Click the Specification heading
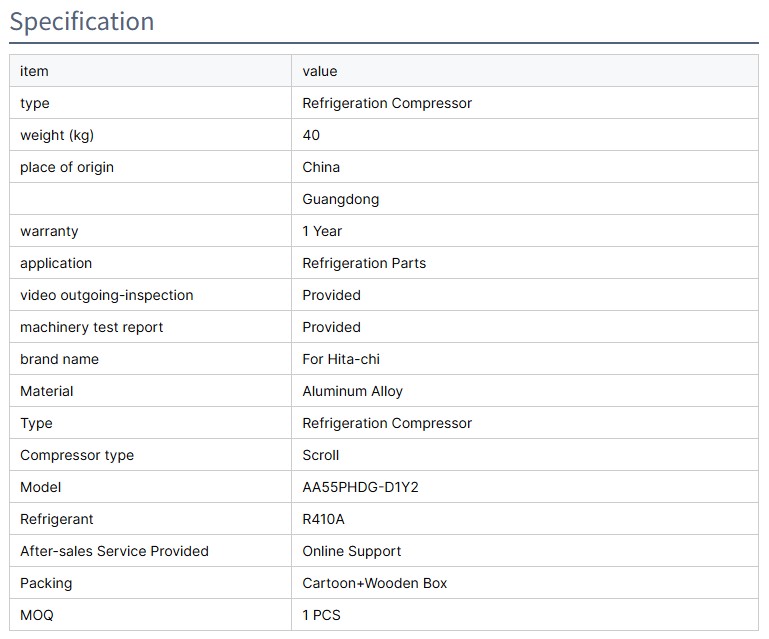The width and height of the screenshot is (769, 639). pos(82,21)
